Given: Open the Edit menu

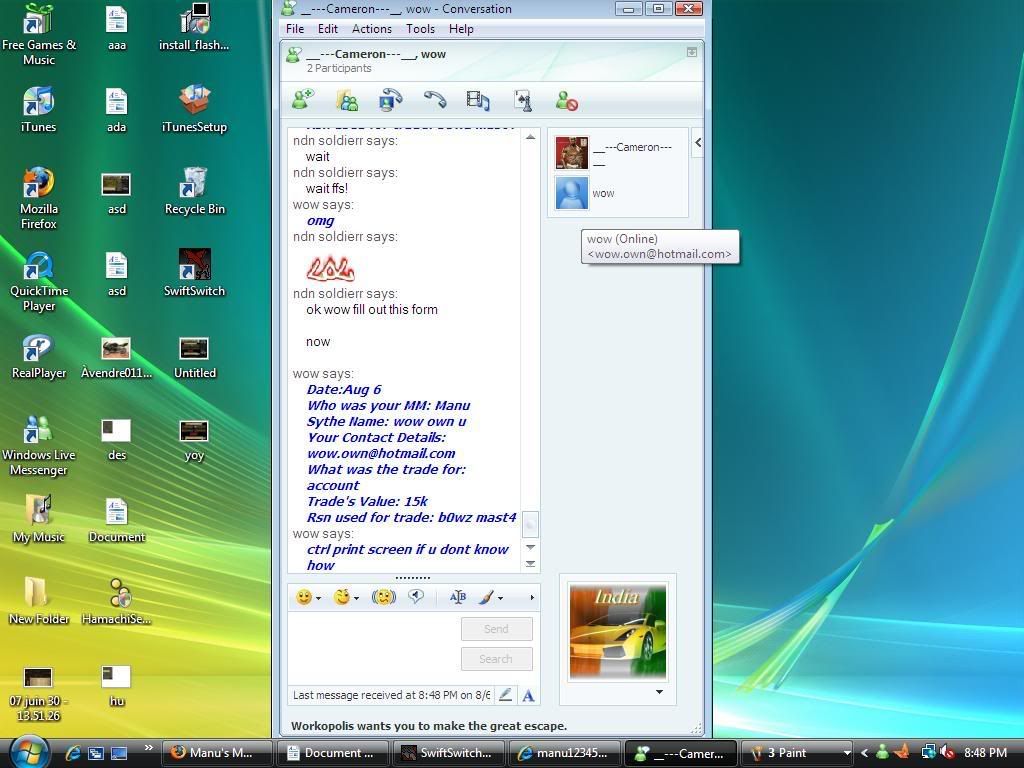Looking at the screenshot, I should pos(327,29).
